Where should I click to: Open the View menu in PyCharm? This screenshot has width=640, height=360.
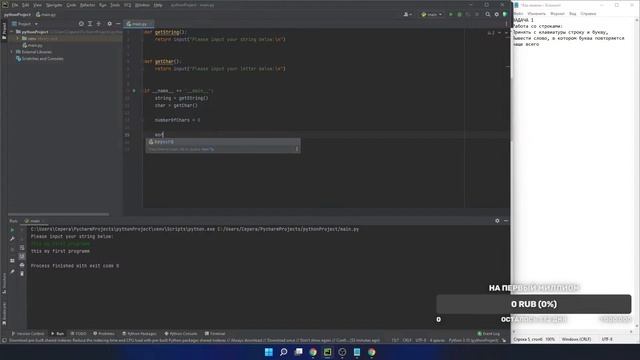[x=37, y=5]
